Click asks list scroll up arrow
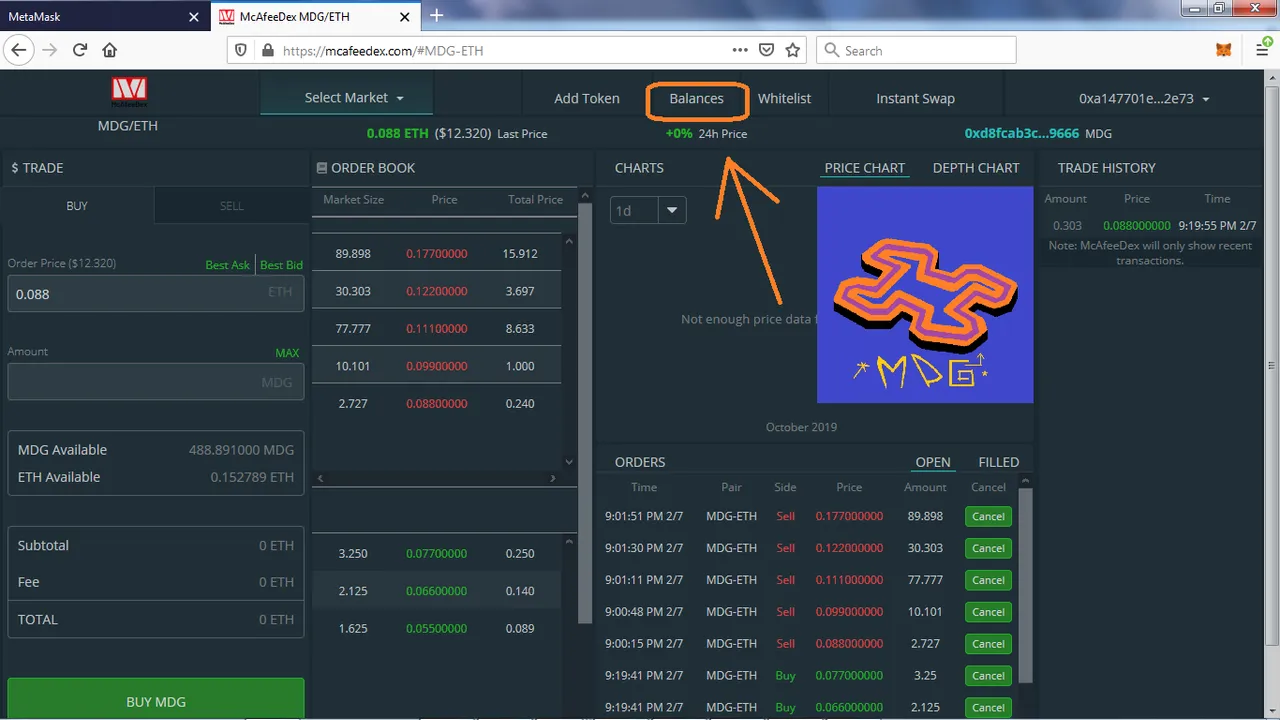 [570, 241]
